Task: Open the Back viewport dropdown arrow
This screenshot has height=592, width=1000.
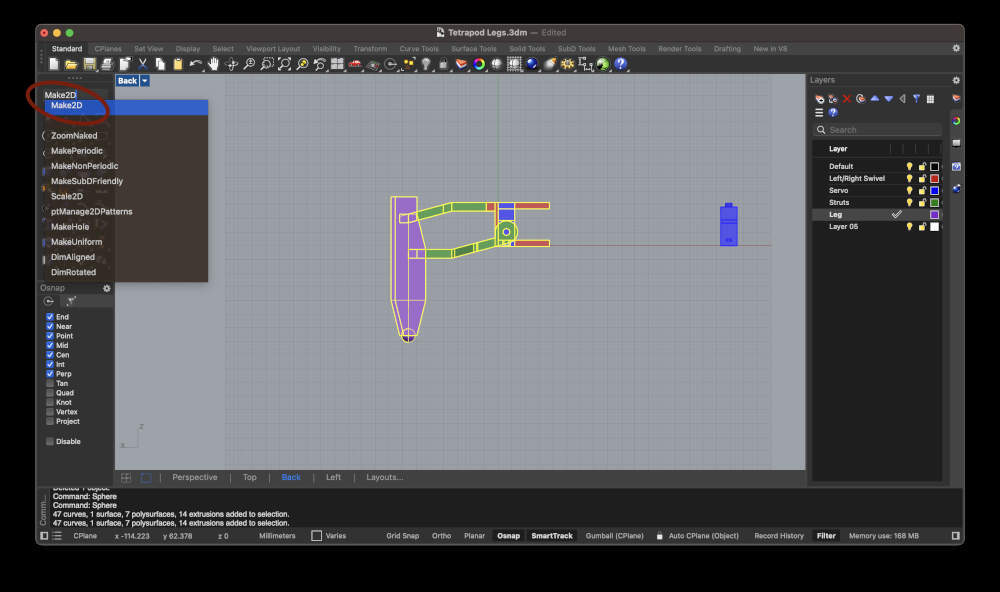Action: click(145, 81)
